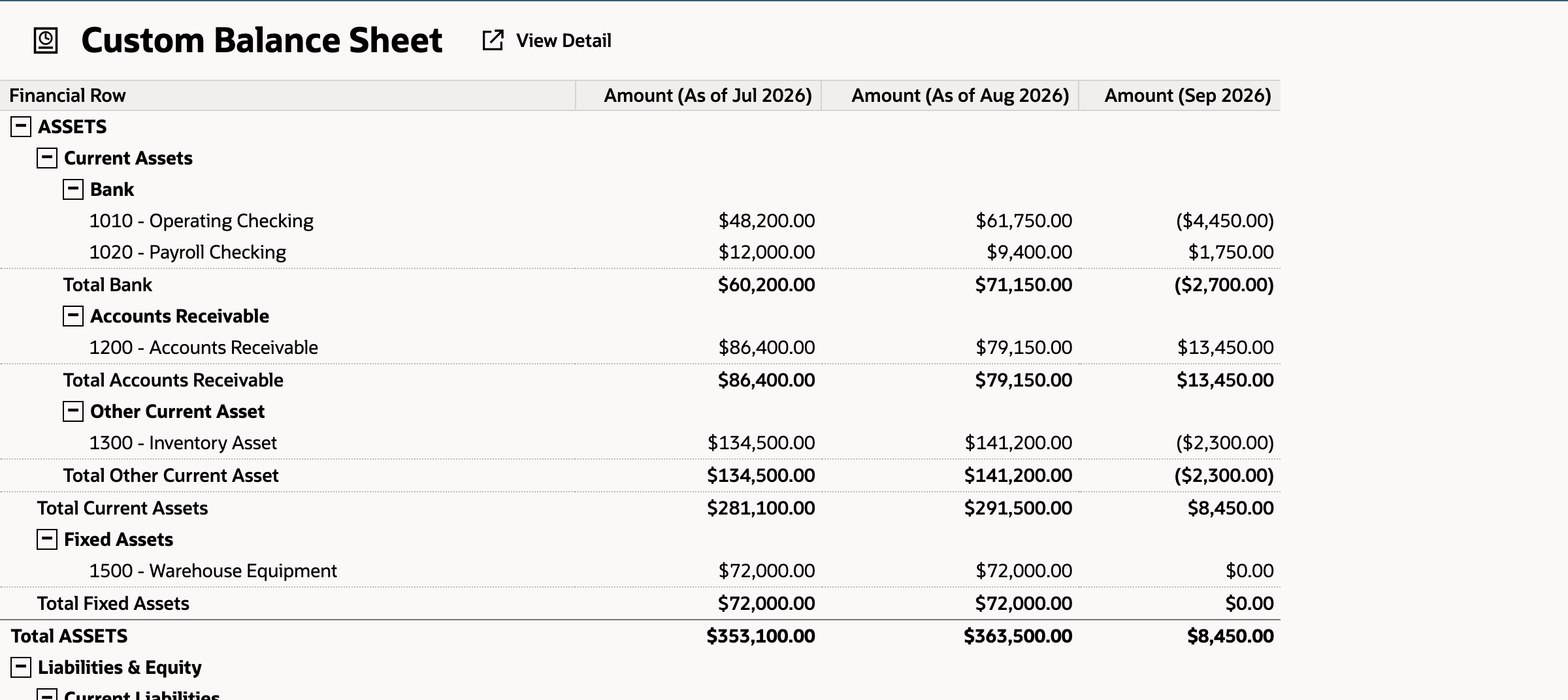1568x700 pixels.
Task: Click the $291,500.00 Total Current Assets amount
Action: [1019, 508]
